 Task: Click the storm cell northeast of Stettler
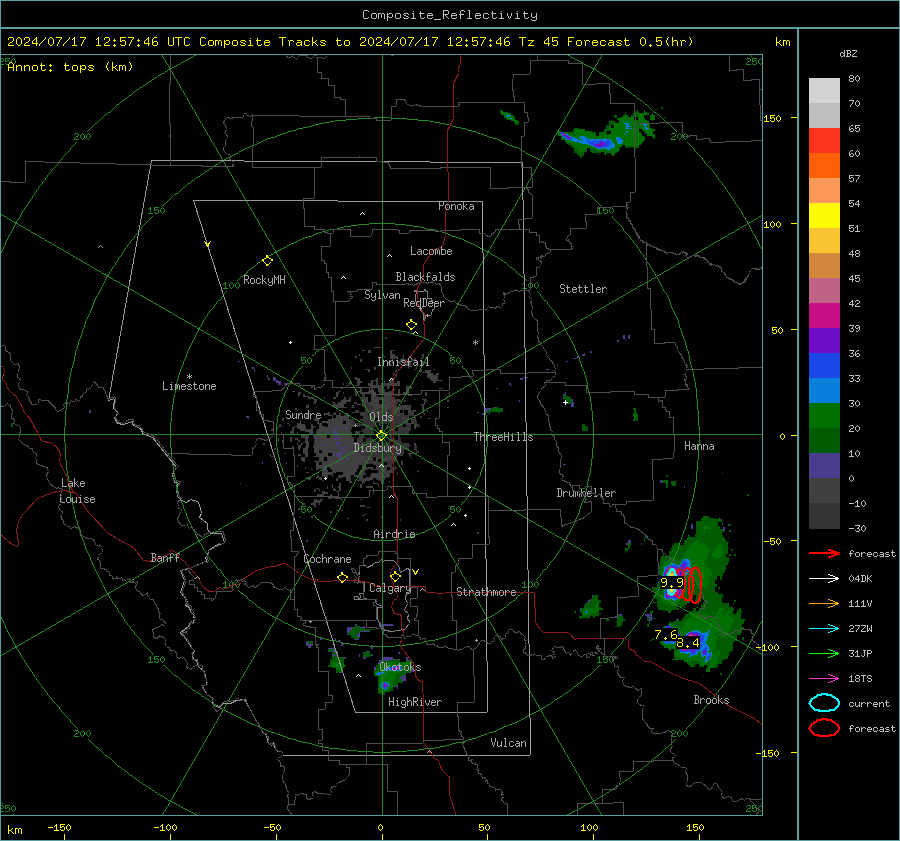coord(607,135)
